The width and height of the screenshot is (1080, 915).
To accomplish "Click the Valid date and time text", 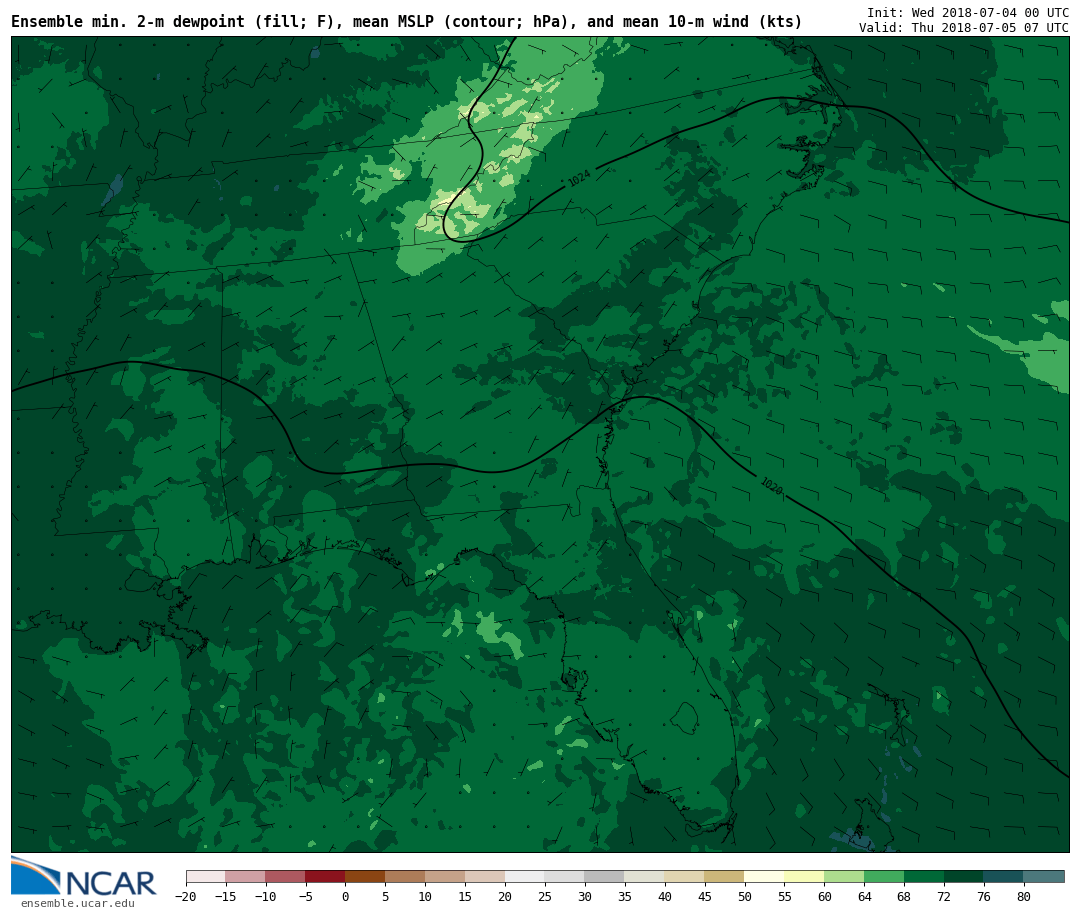I will 963,28.
